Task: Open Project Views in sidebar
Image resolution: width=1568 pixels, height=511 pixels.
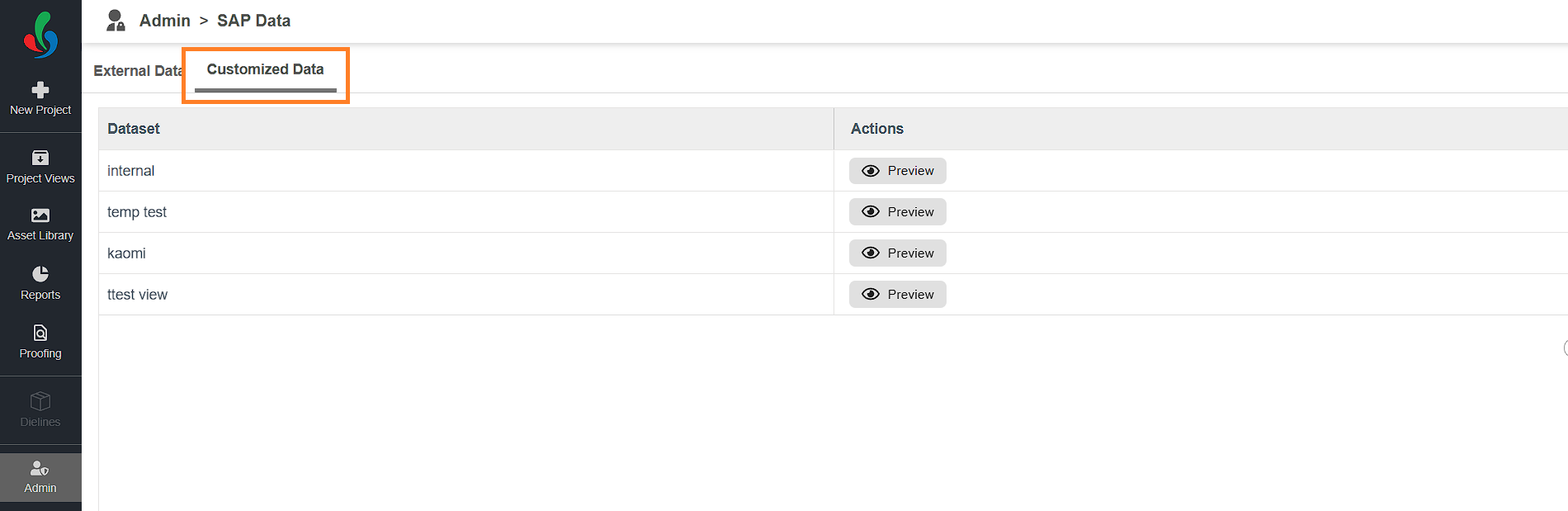Action: click(40, 167)
